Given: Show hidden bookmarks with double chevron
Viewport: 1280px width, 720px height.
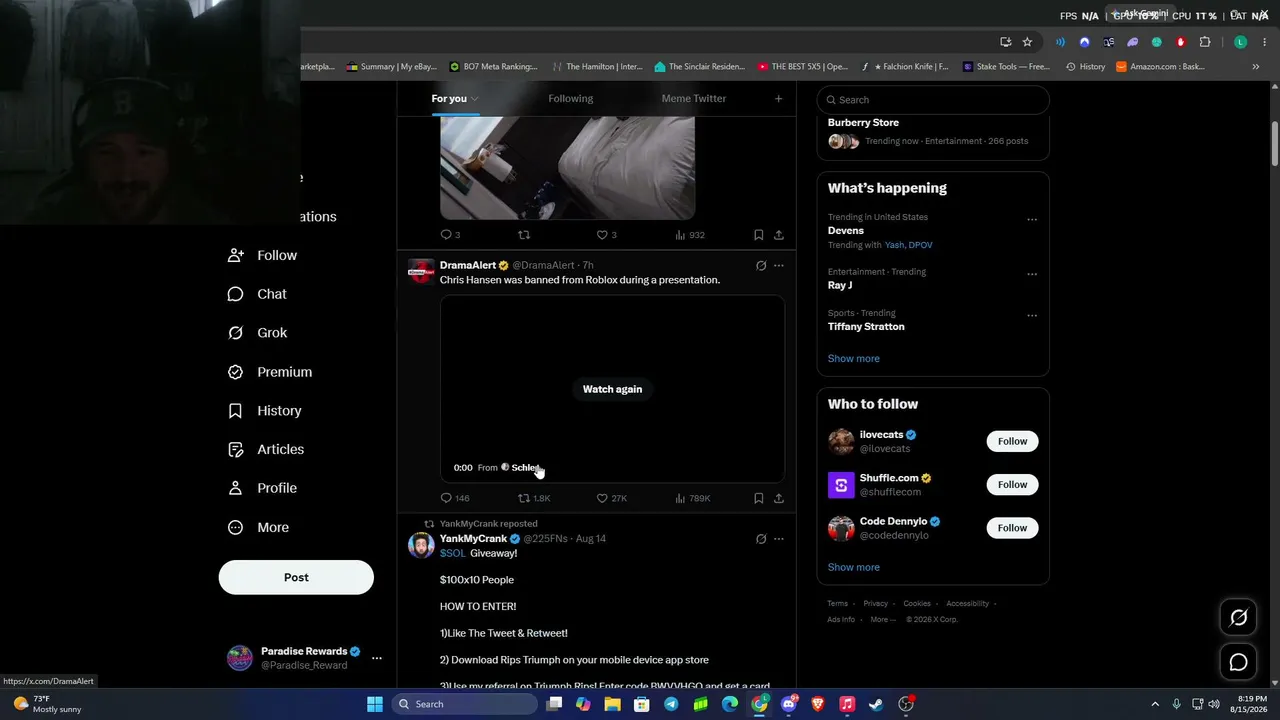Looking at the screenshot, I should (x=1256, y=67).
